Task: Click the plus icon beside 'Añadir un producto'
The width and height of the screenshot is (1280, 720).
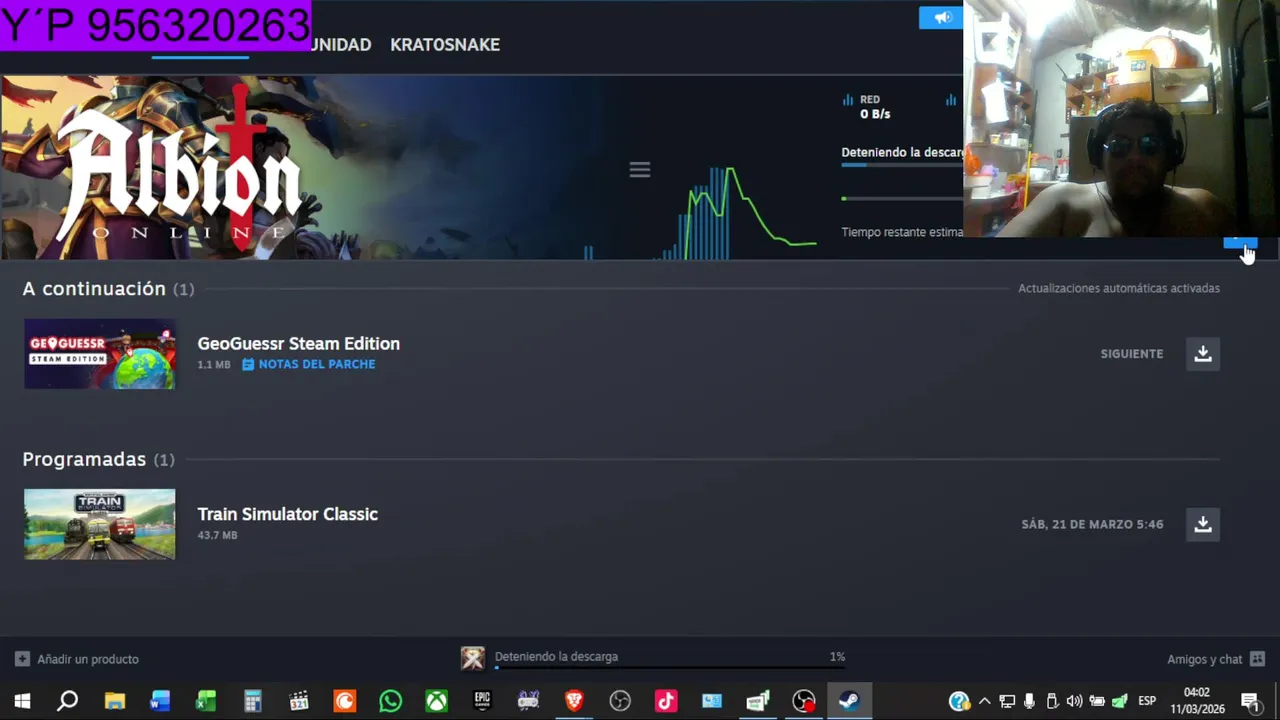Action: (22, 659)
